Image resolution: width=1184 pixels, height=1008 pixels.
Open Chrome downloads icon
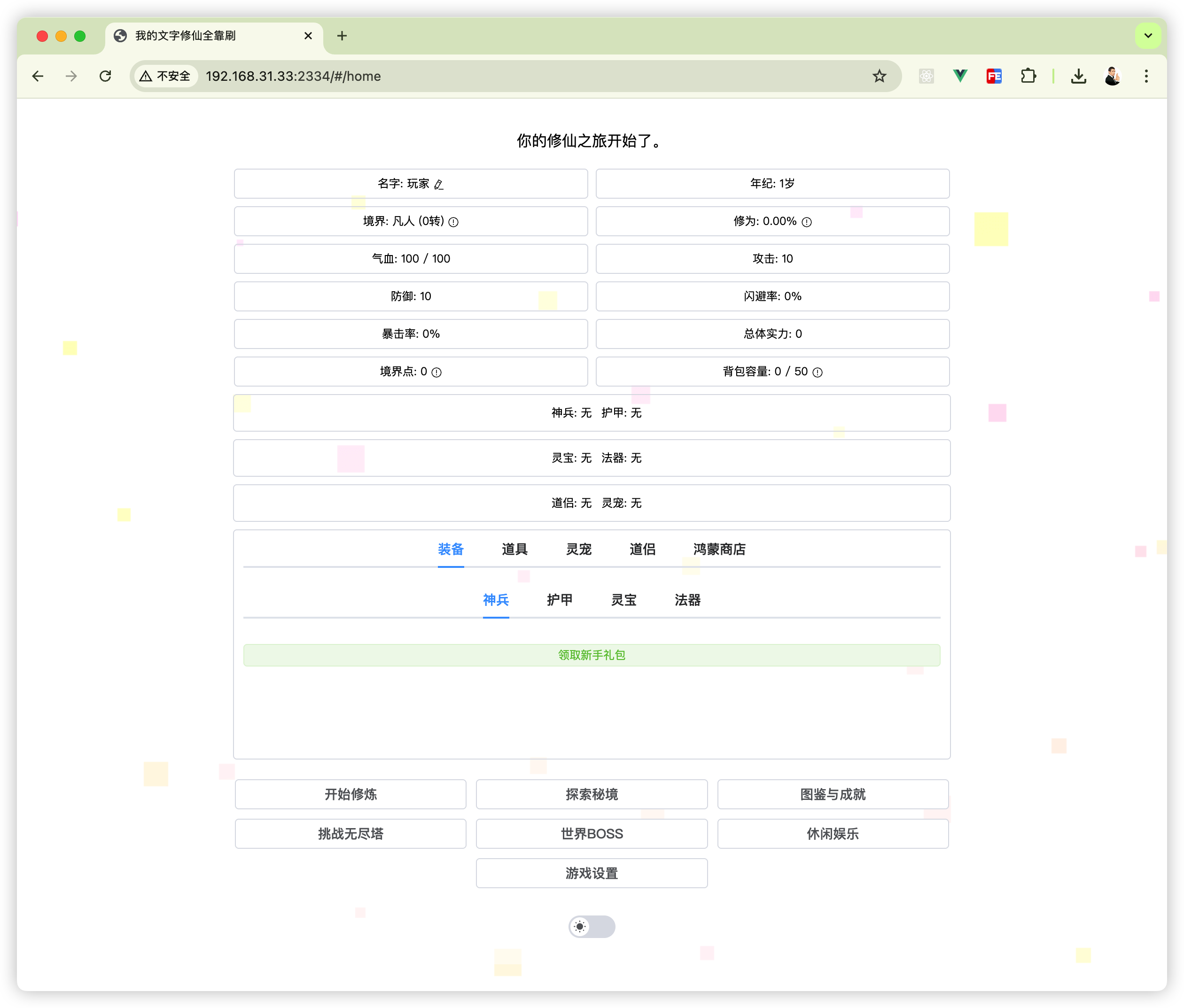pos(1078,76)
